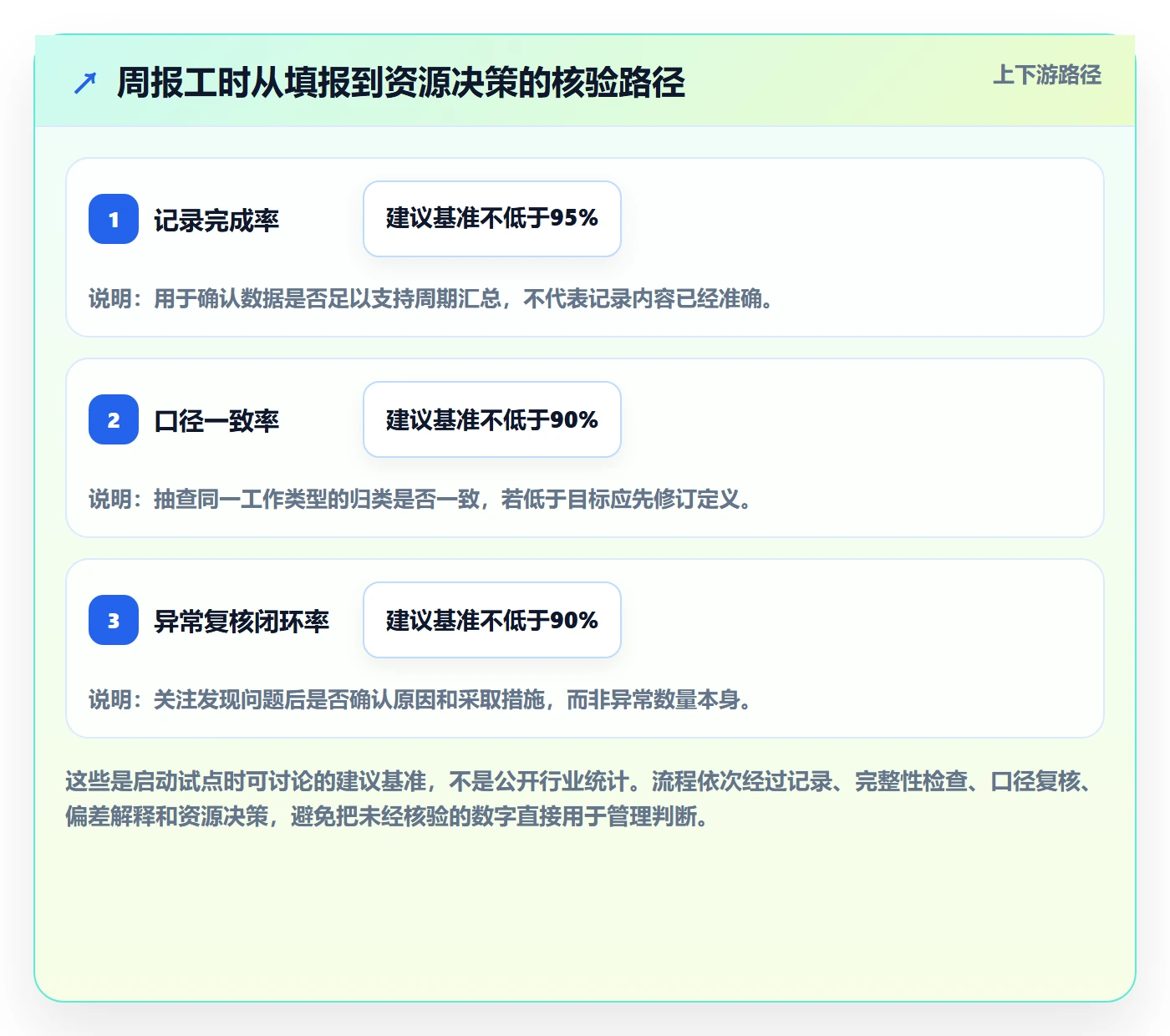The height and width of the screenshot is (1036, 1170).
Task: Click the 口径一致率 metric title
Action: tap(216, 421)
